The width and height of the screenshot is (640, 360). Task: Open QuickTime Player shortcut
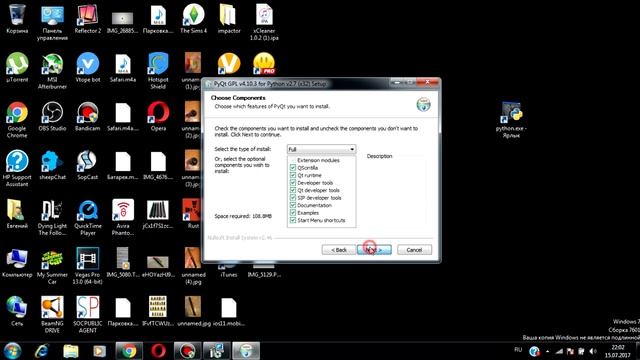pyautogui.click(x=87, y=218)
